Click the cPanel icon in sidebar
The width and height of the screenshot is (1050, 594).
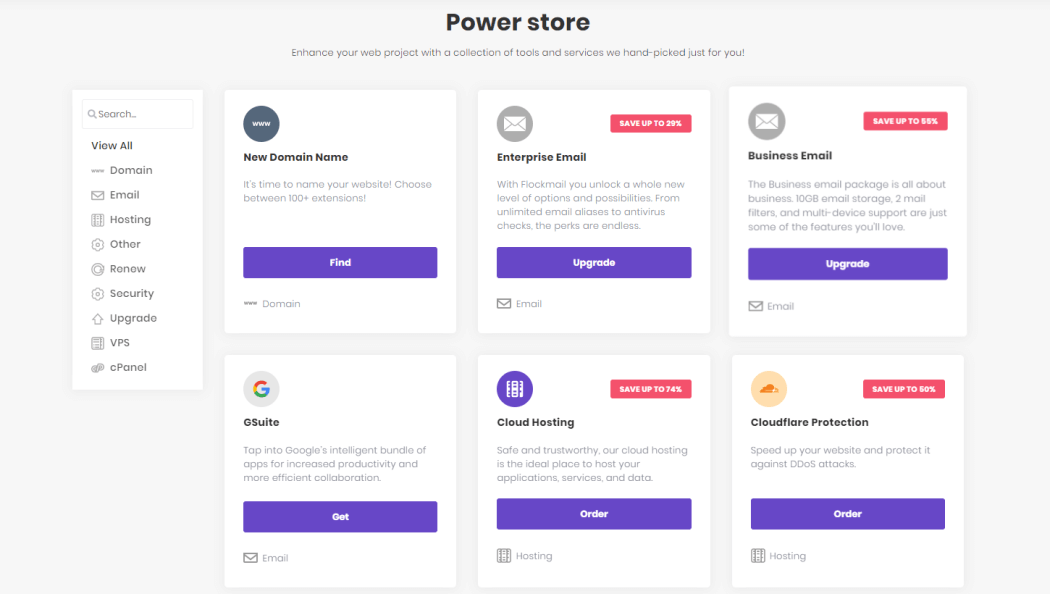click(x=98, y=368)
